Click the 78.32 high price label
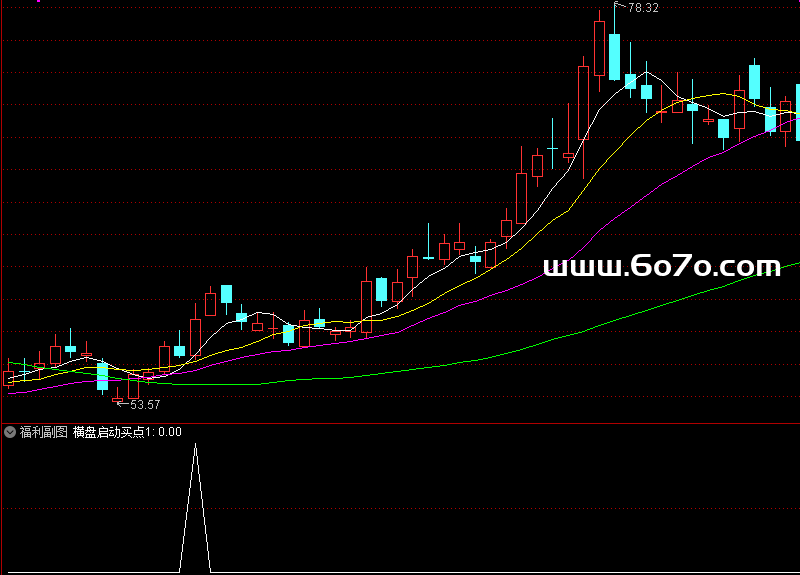 point(643,8)
